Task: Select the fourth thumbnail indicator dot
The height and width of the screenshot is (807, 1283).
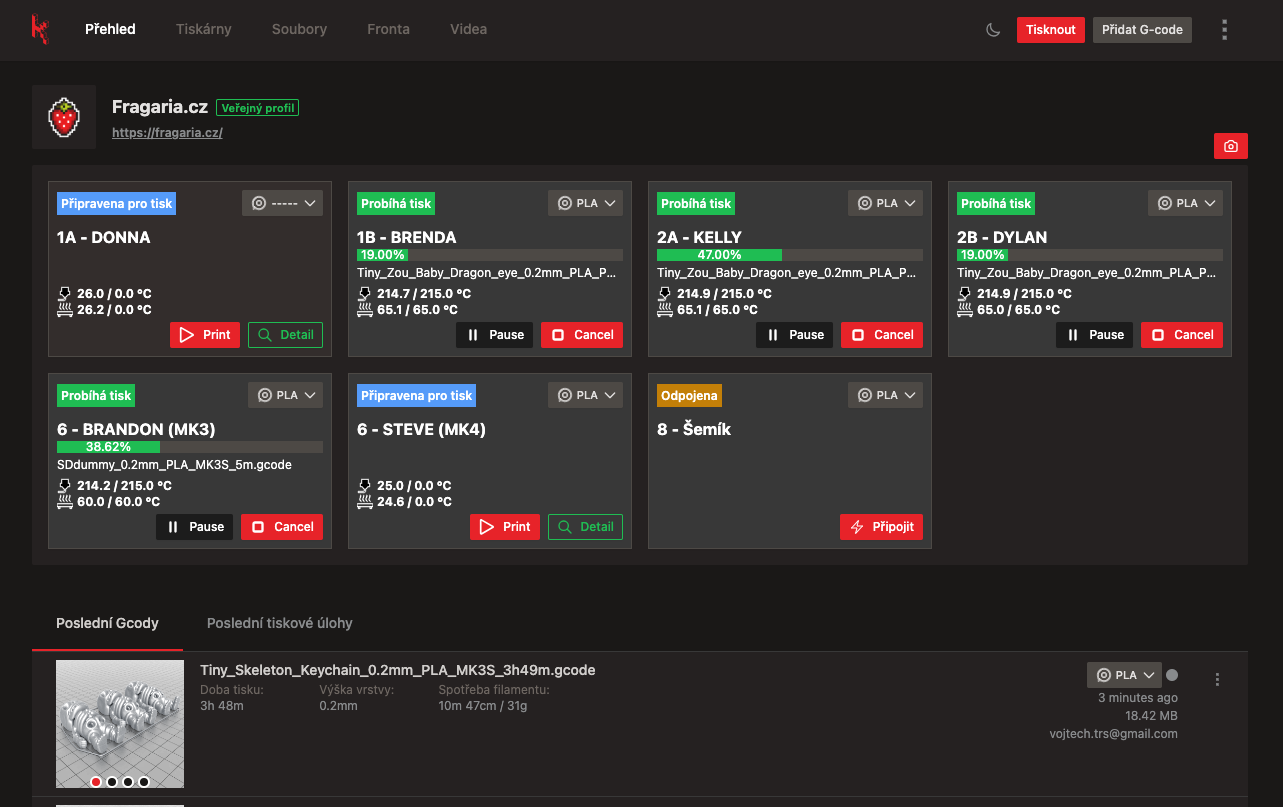Action: [144, 781]
